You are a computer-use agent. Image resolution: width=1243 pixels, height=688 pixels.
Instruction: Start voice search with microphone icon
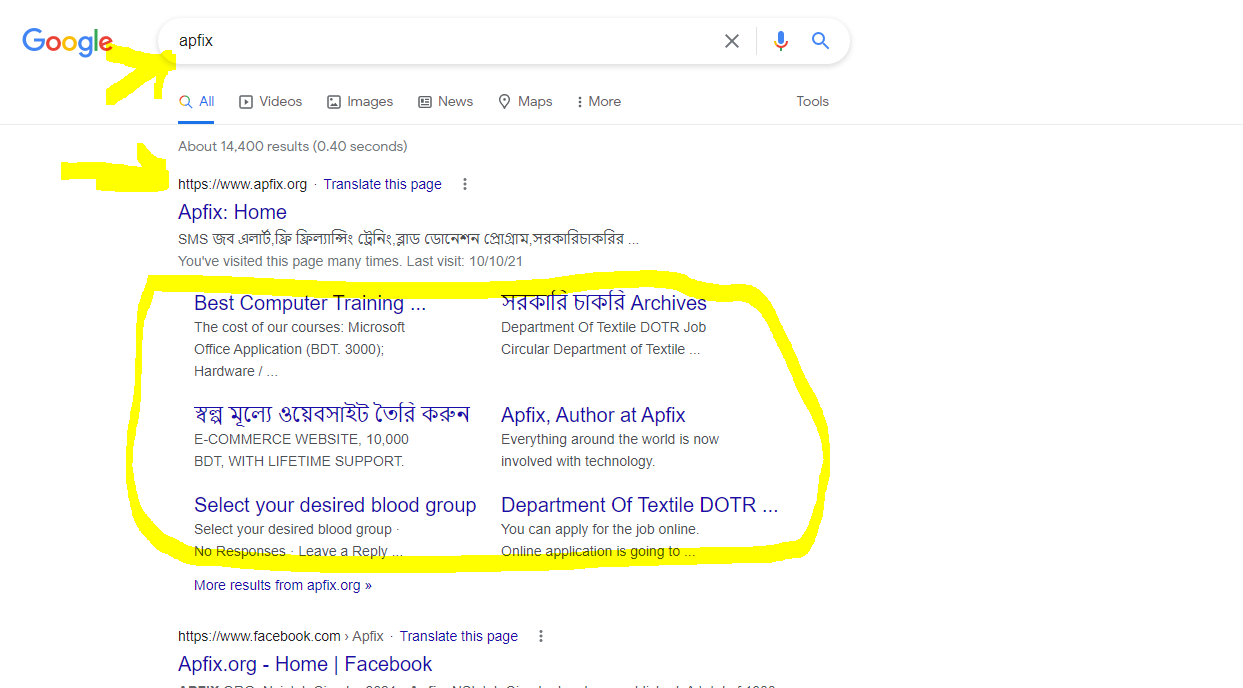[x=781, y=41]
